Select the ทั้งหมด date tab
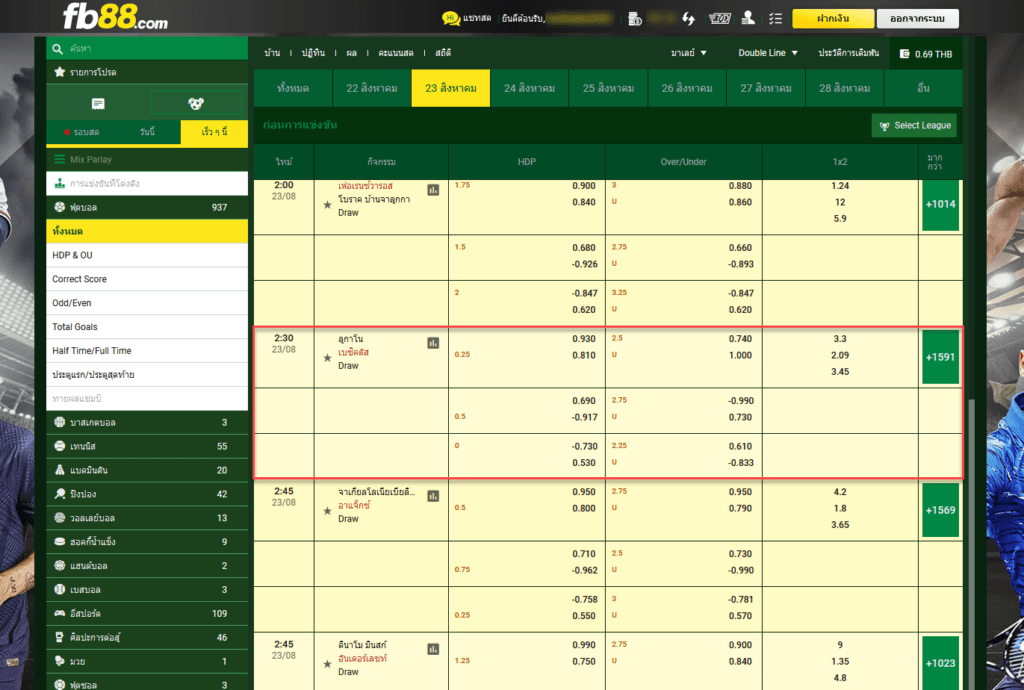Image resolution: width=1024 pixels, height=690 pixels. (x=293, y=88)
